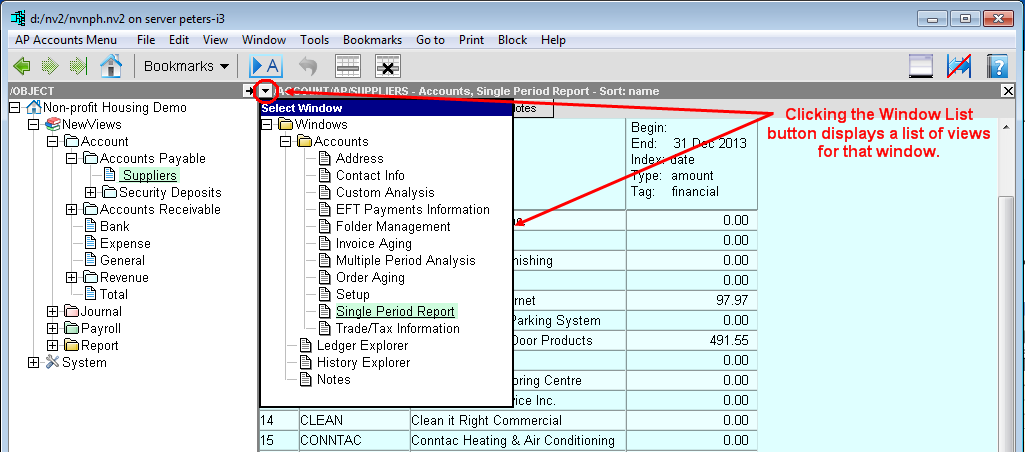This screenshot has width=1025, height=452.
Task: Select Ledger Explorer in window list
Action: [362, 345]
